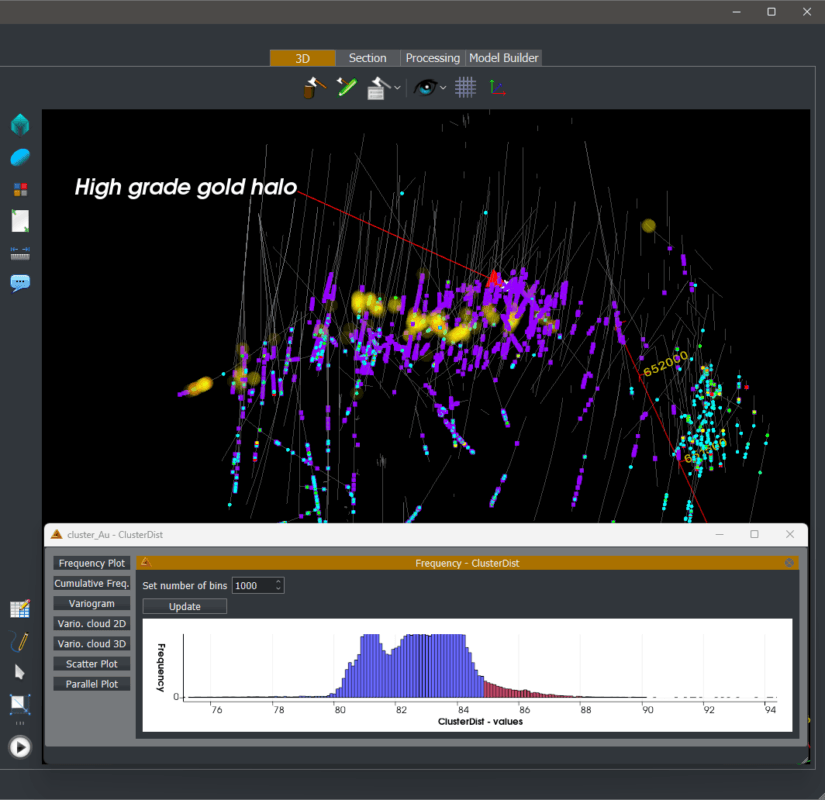Image resolution: width=825 pixels, height=800 pixels.
Task: Switch to the Section tab
Action: click(367, 57)
